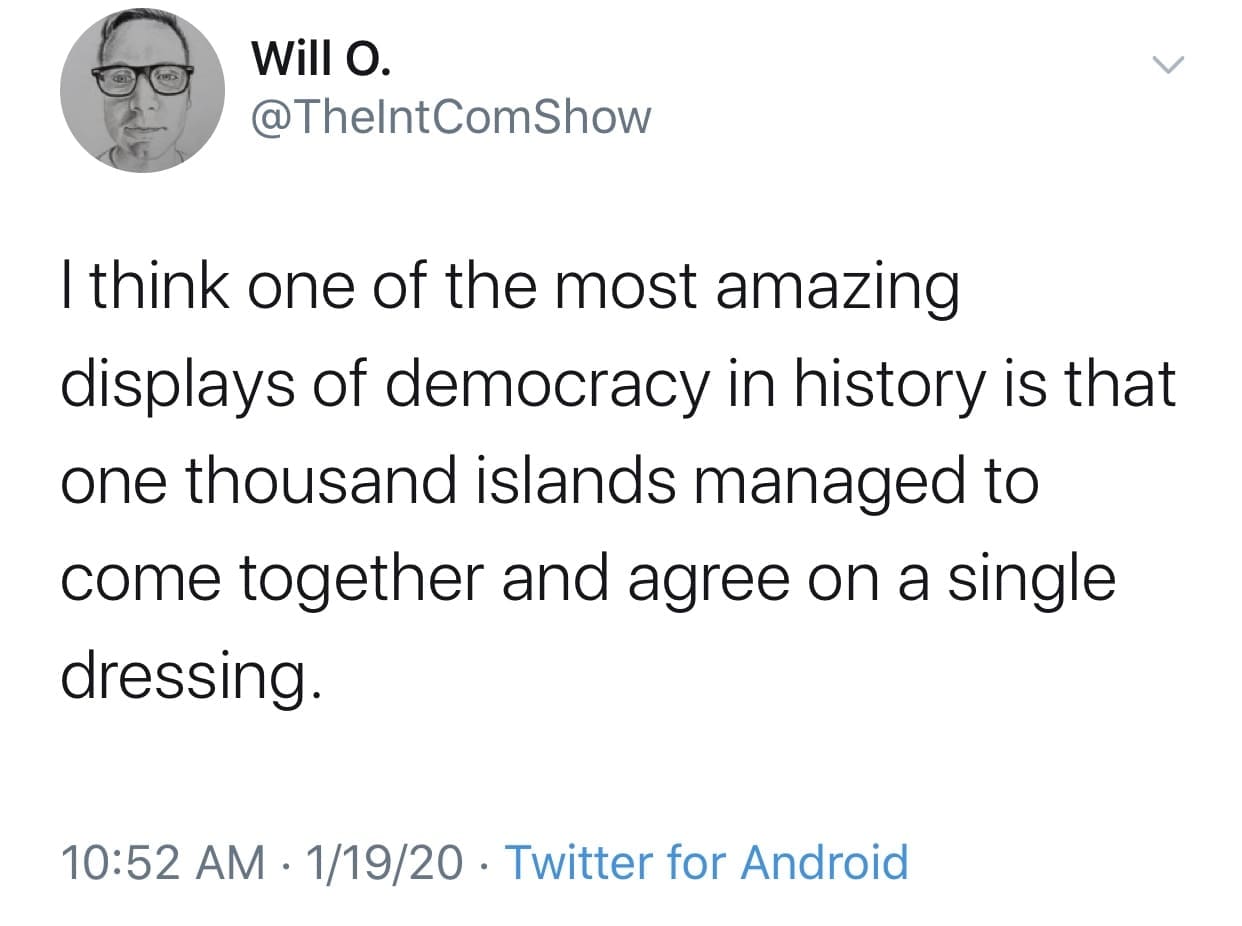Click Will O.'s profile avatar photo
The height and width of the screenshot is (926, 1242).
click(x=142, y=90)
